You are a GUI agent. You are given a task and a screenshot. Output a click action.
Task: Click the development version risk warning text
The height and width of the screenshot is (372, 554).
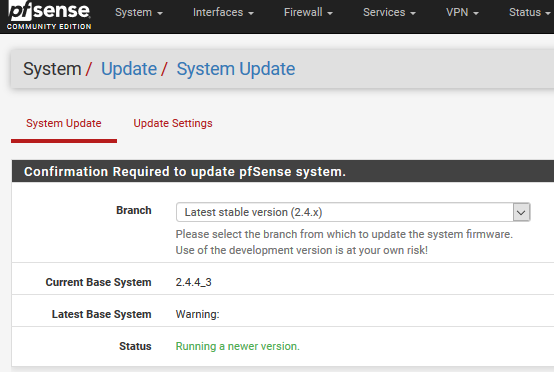pos(302,250)
